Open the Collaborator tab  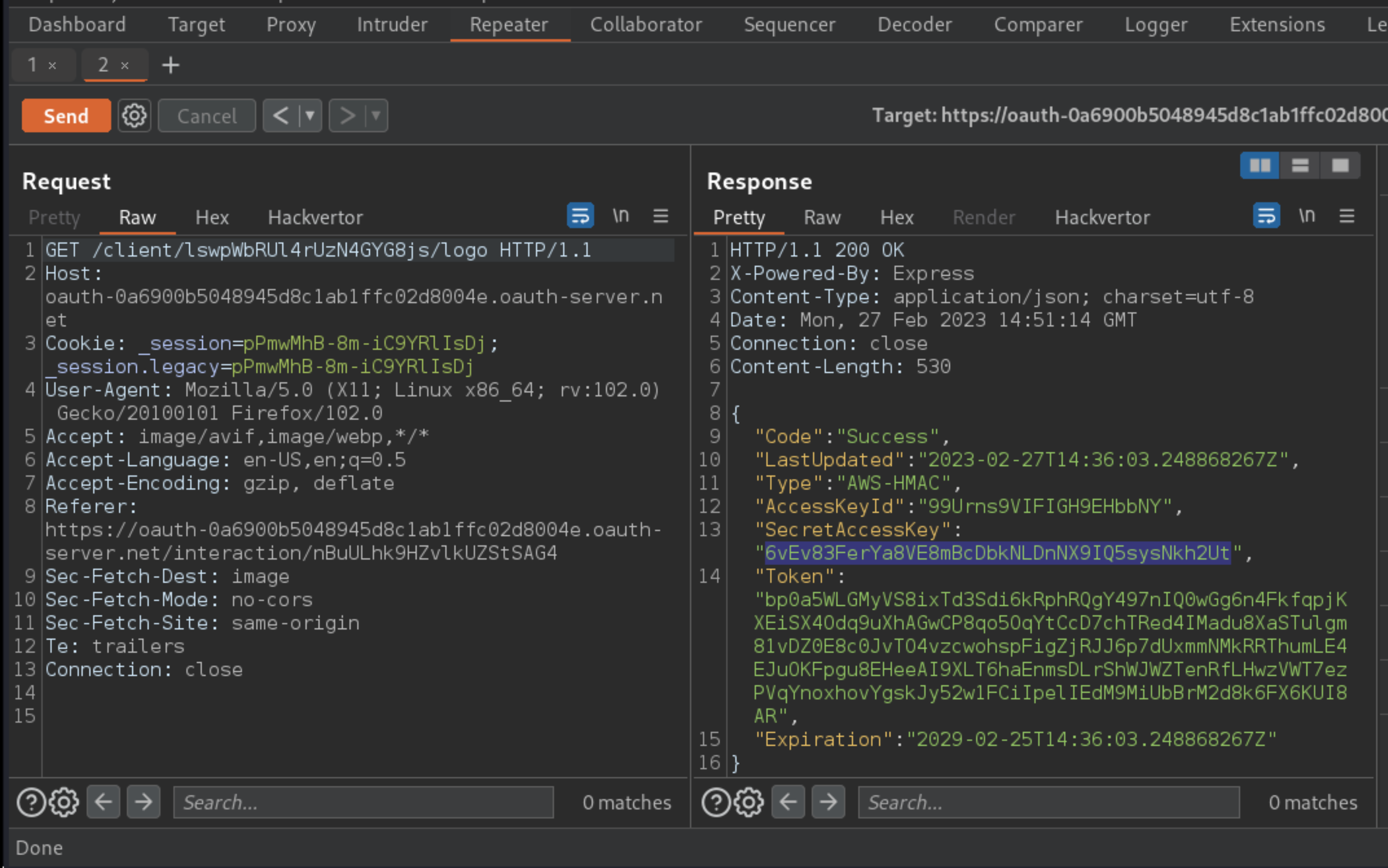[x=646, y=25]
